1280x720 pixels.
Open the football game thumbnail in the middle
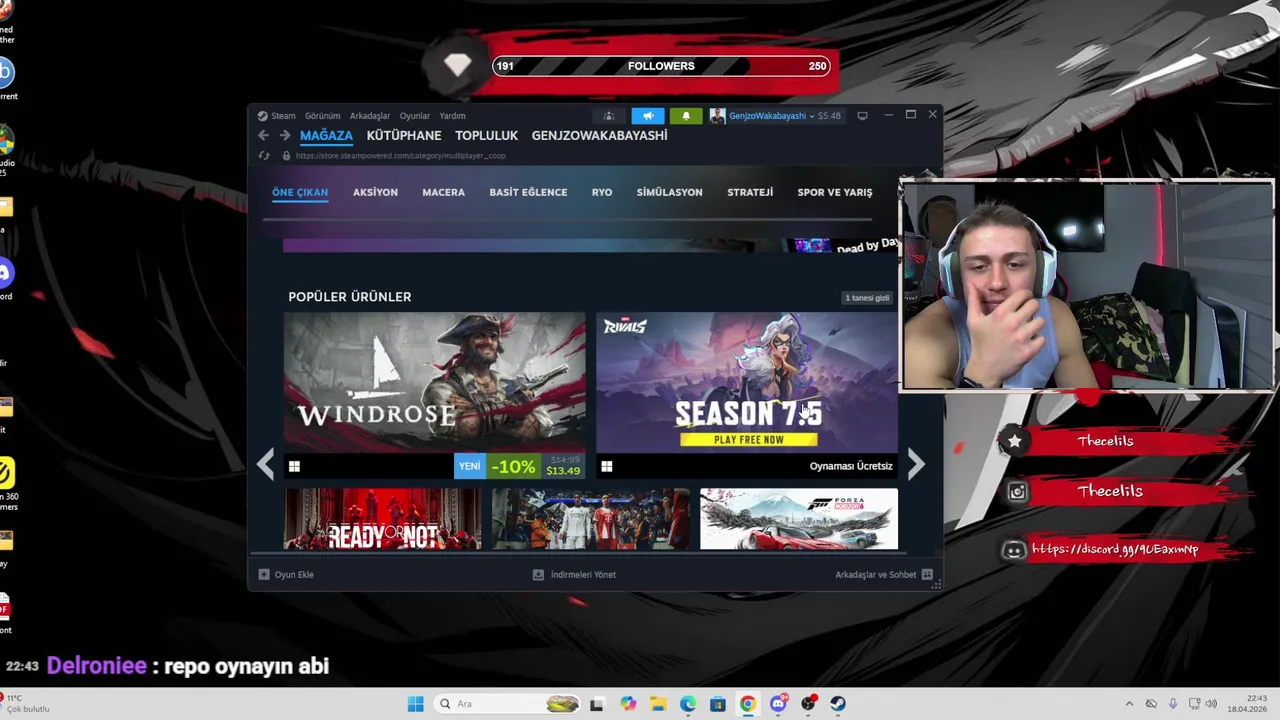590,519
